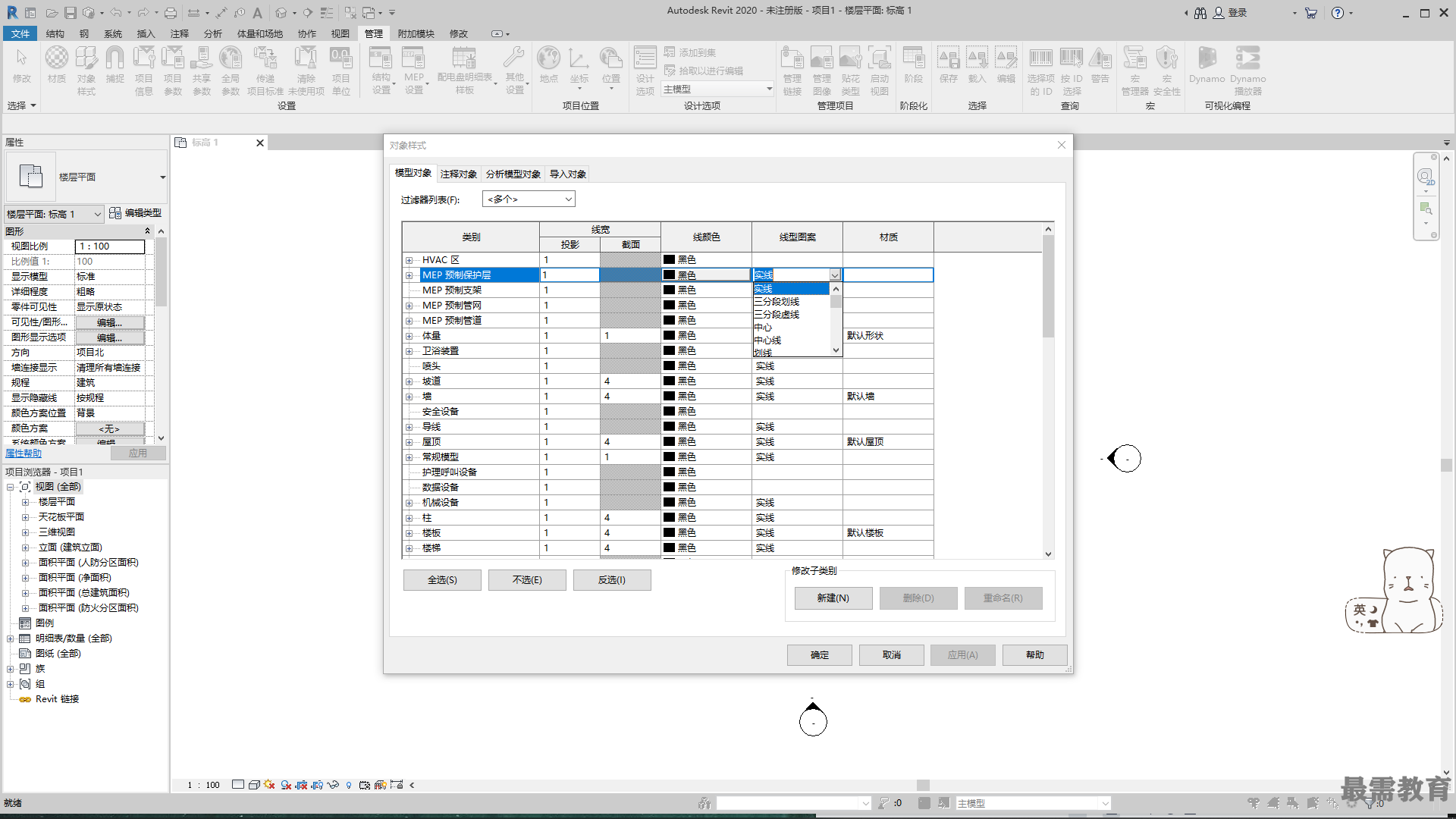Image resolution: width=1456 pixels, height=819 pixels.
Task: Open 全局参数 (Global Parameters)
Action: tap(231, 70)
